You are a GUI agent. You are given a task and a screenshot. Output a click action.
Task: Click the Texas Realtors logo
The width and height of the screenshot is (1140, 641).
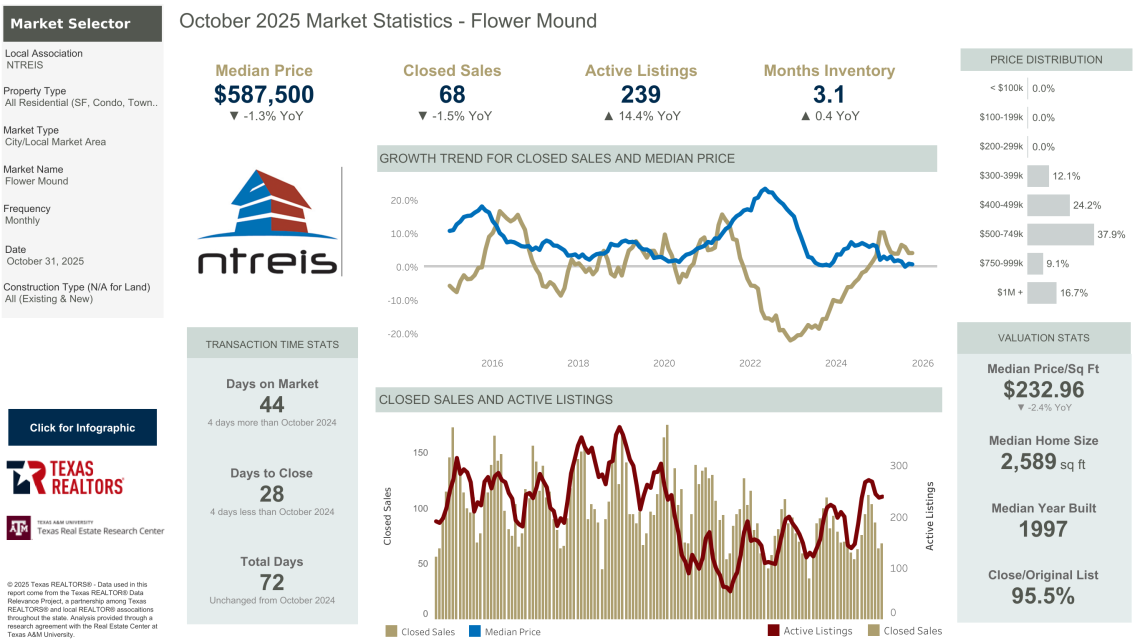click(x=66, y=478)
